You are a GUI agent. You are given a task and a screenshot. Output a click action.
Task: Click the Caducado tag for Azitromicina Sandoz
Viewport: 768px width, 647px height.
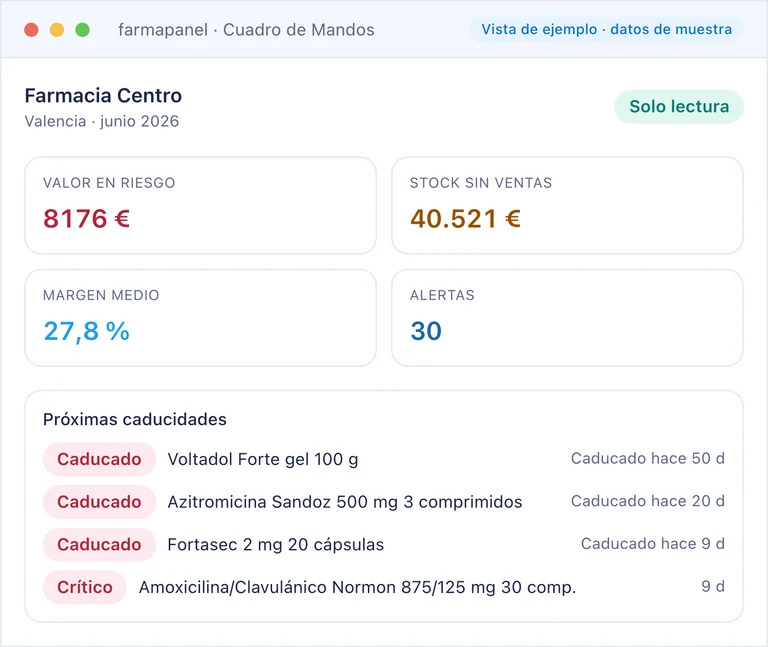pos(99,502)
